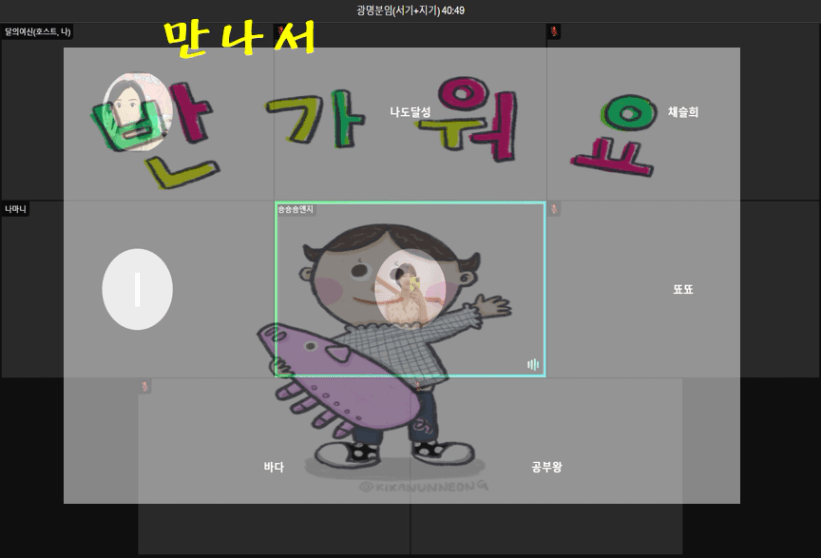Click the meeting title 광명분임(서기+지기) 40:49
The image size is (821, 558).
[x=410, y=10]
